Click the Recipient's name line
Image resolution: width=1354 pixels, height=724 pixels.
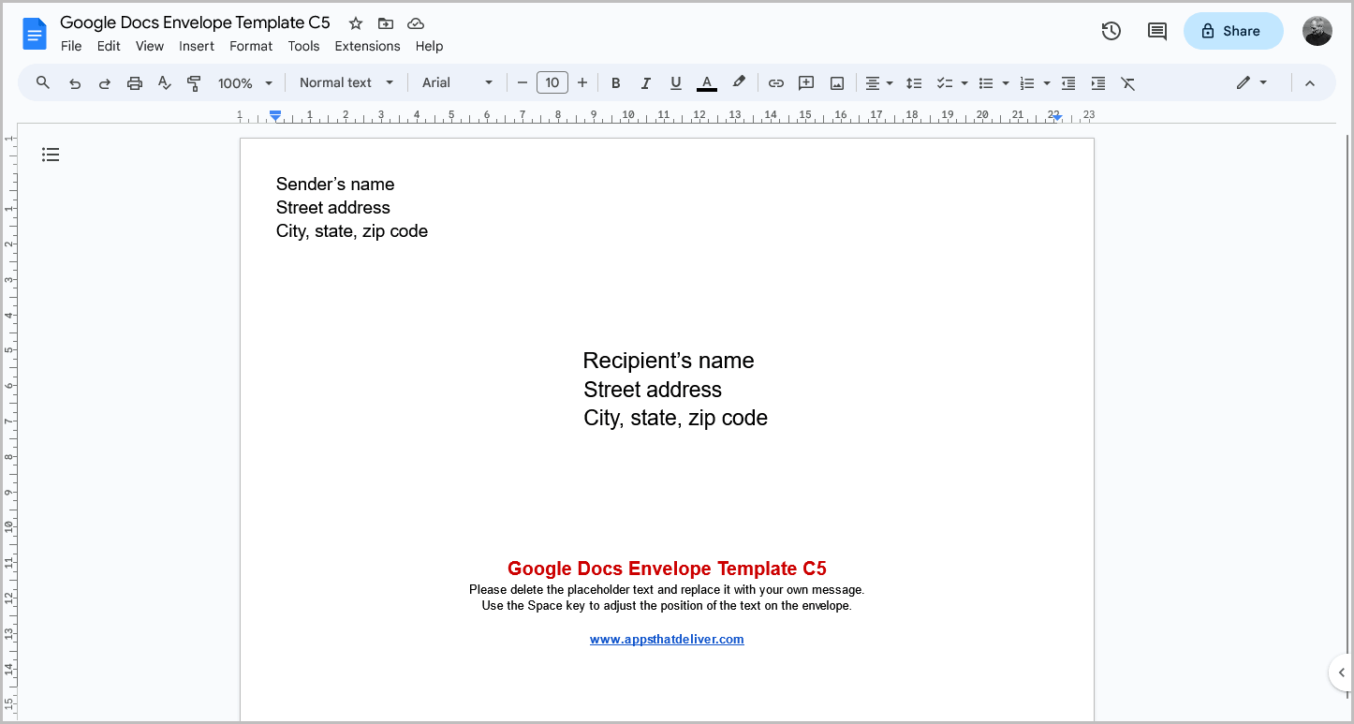[668, 361]
